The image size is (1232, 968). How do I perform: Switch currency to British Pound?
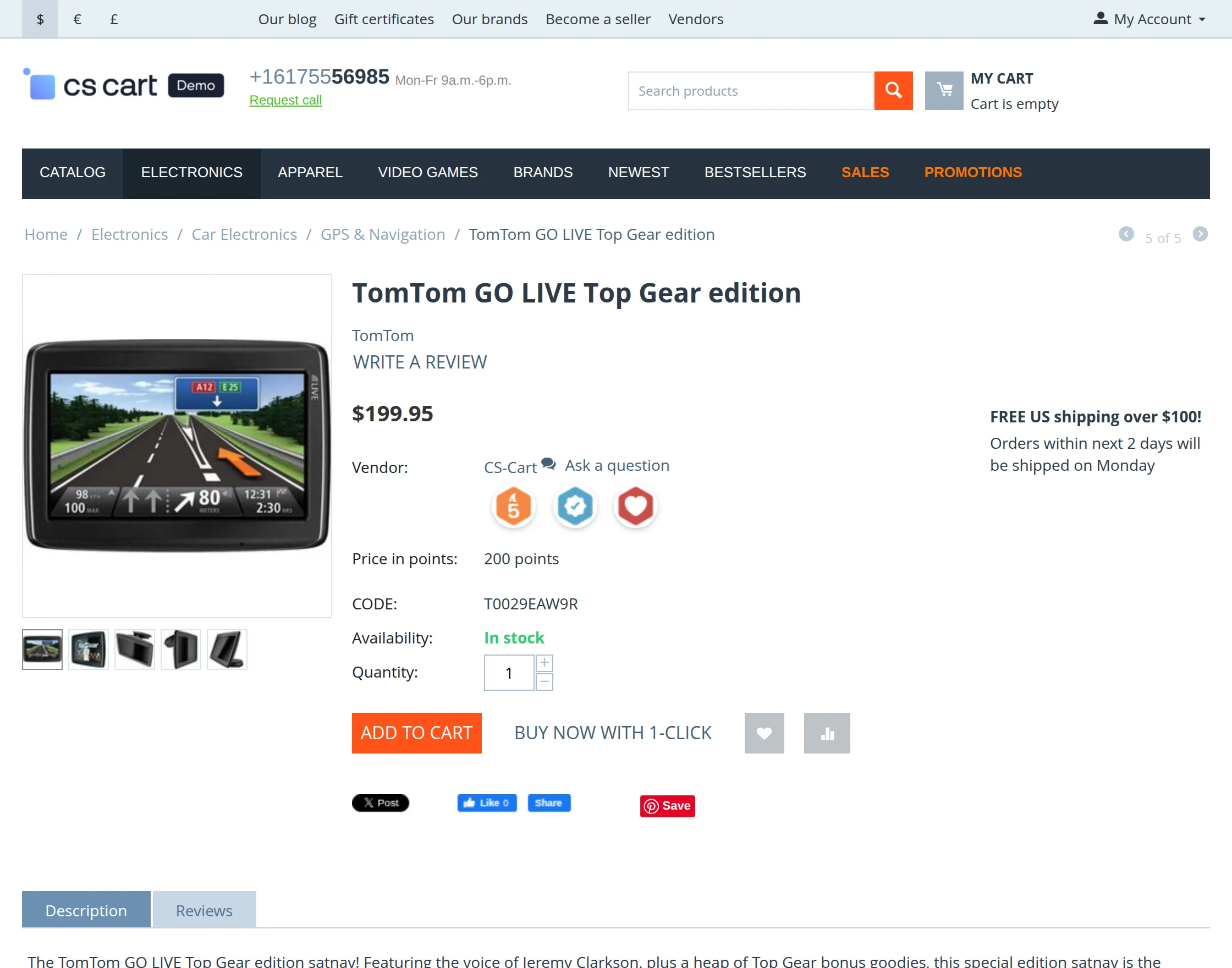click(x=114, y=19)
